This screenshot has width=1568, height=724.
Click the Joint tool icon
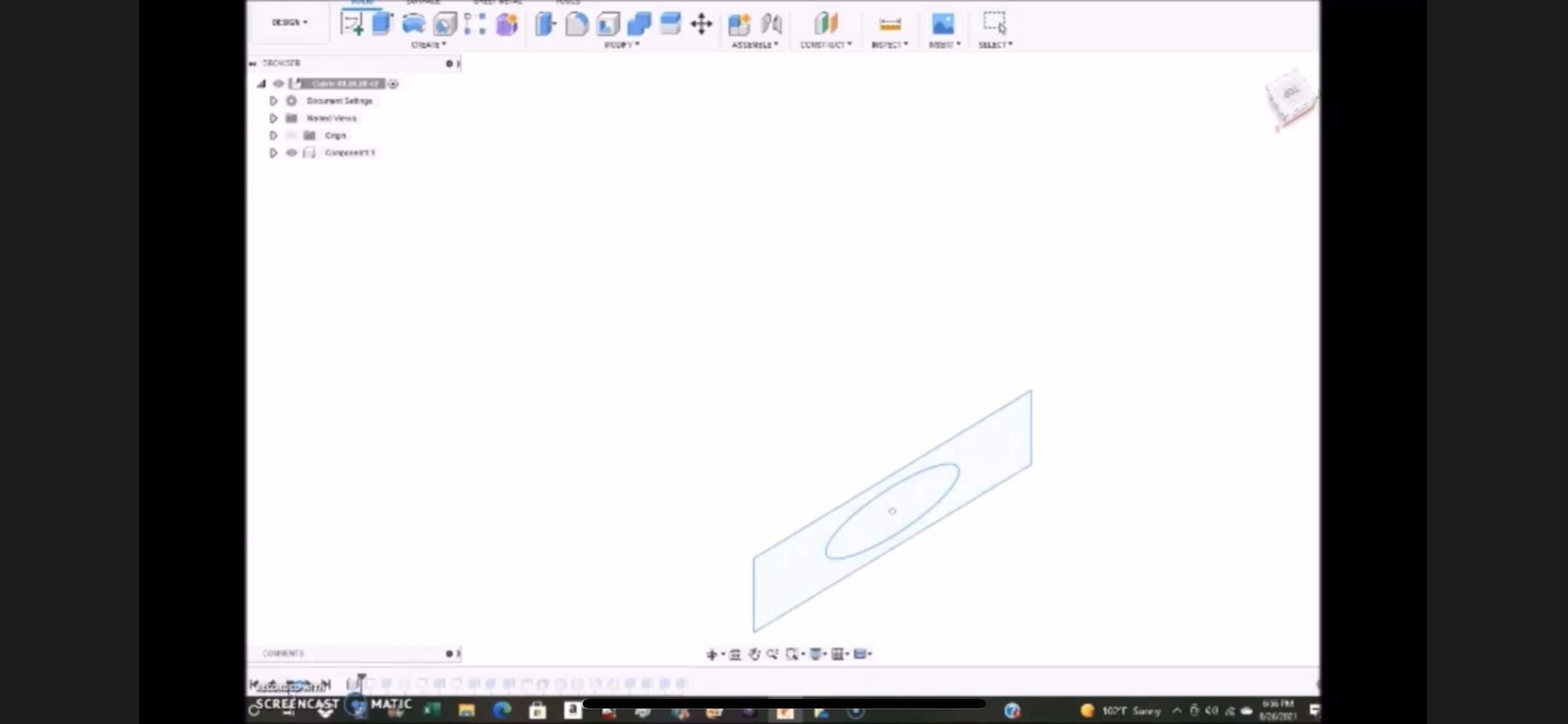[x=771, y=24]
